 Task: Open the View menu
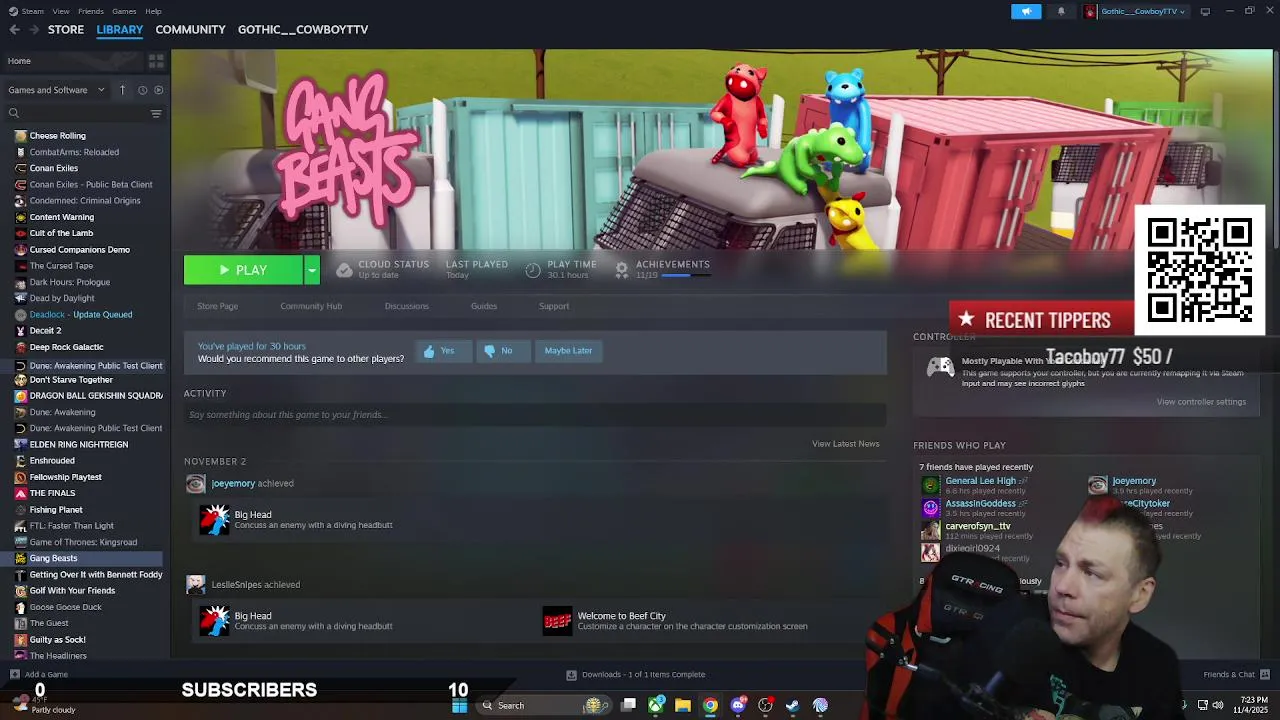click(61, 11)
